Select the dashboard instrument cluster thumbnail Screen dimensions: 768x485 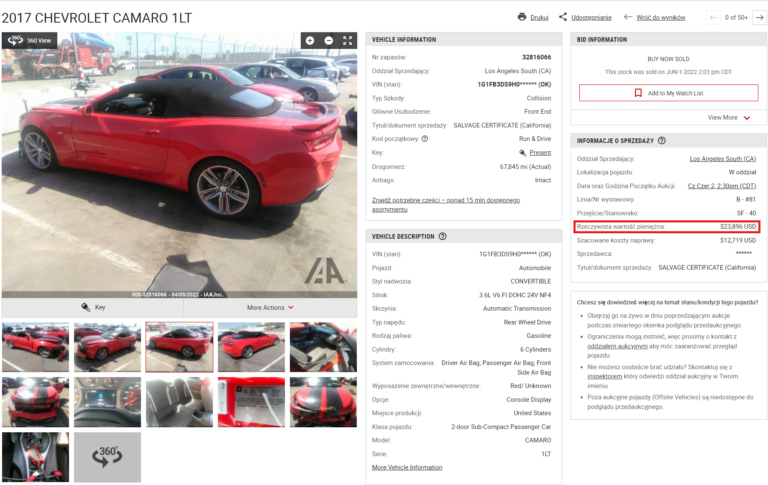(x=107, y=402)
